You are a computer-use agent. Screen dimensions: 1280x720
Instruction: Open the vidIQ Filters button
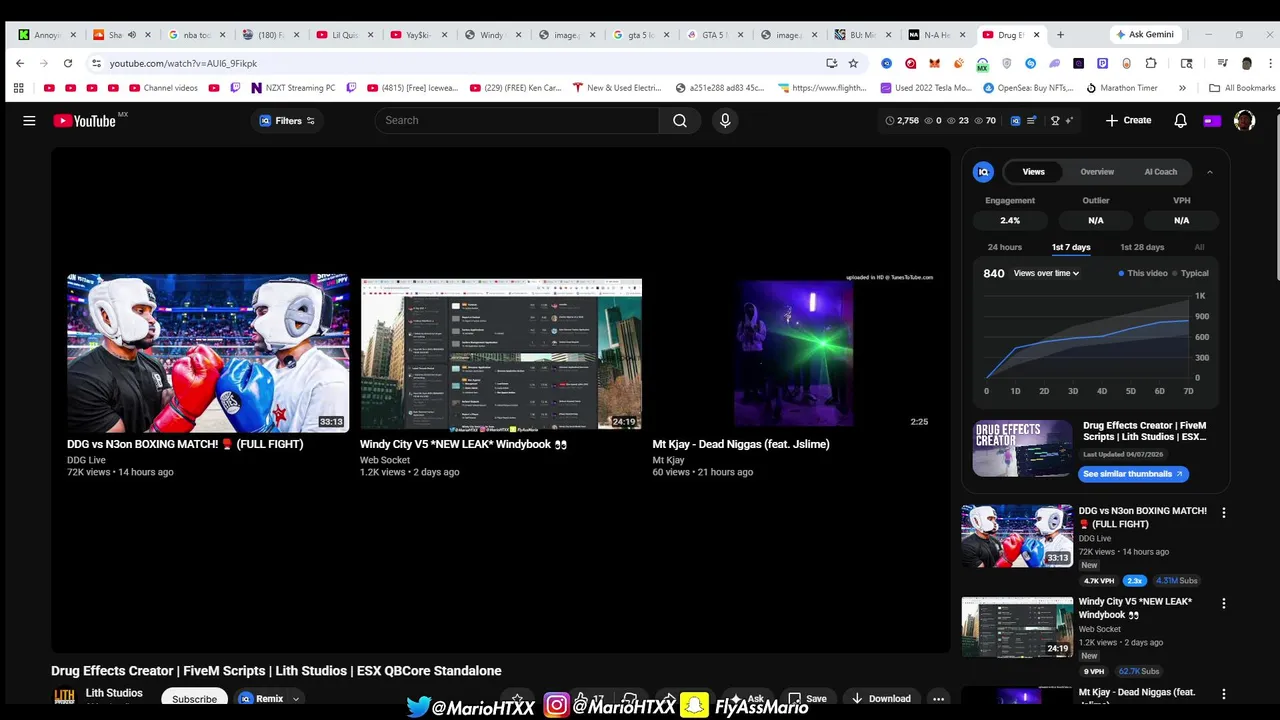[287, 121]
